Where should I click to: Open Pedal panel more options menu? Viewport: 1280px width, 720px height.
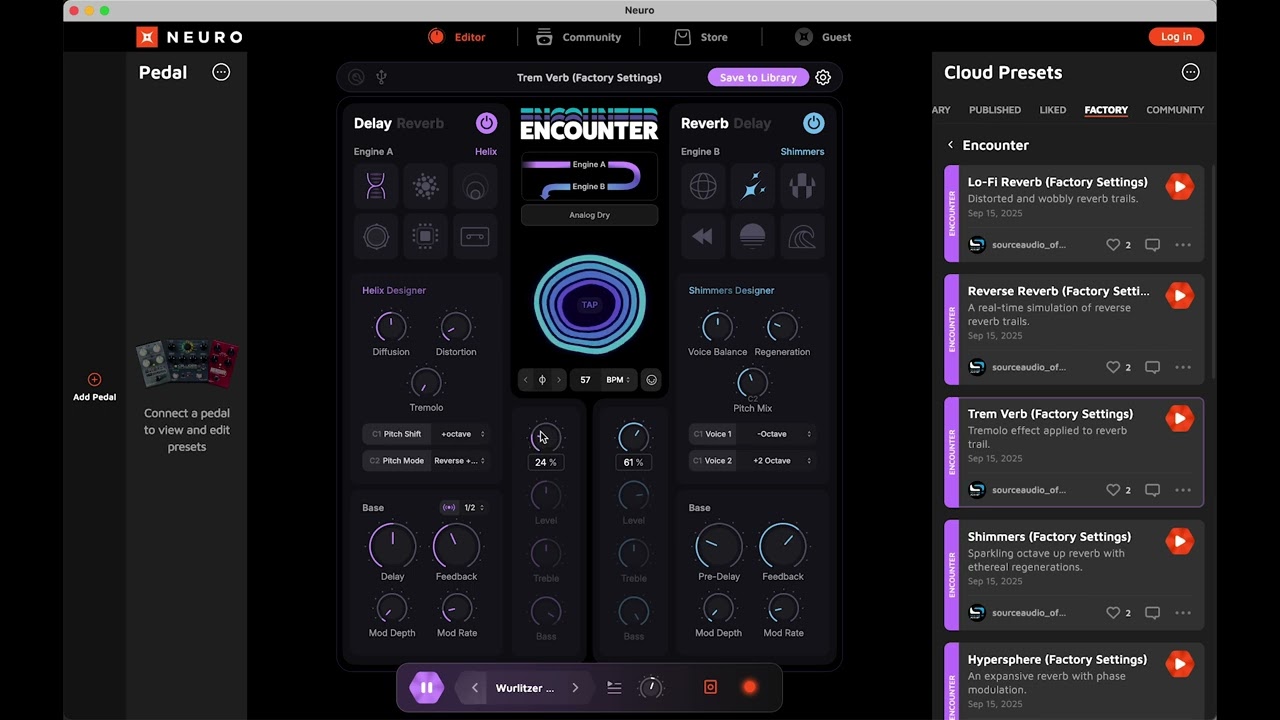221,72
